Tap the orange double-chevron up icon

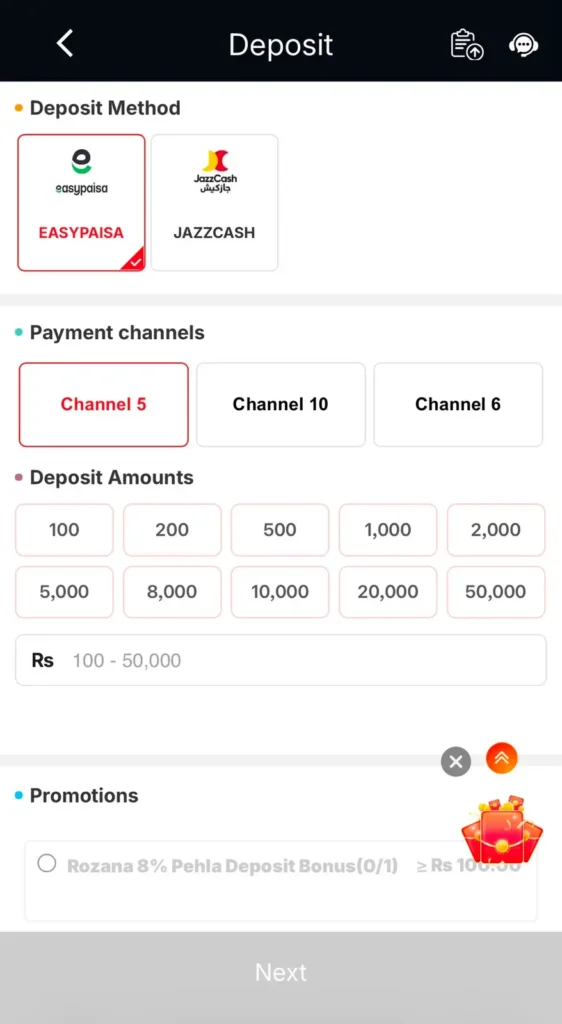pyautogui.click(x=502, y=758)
